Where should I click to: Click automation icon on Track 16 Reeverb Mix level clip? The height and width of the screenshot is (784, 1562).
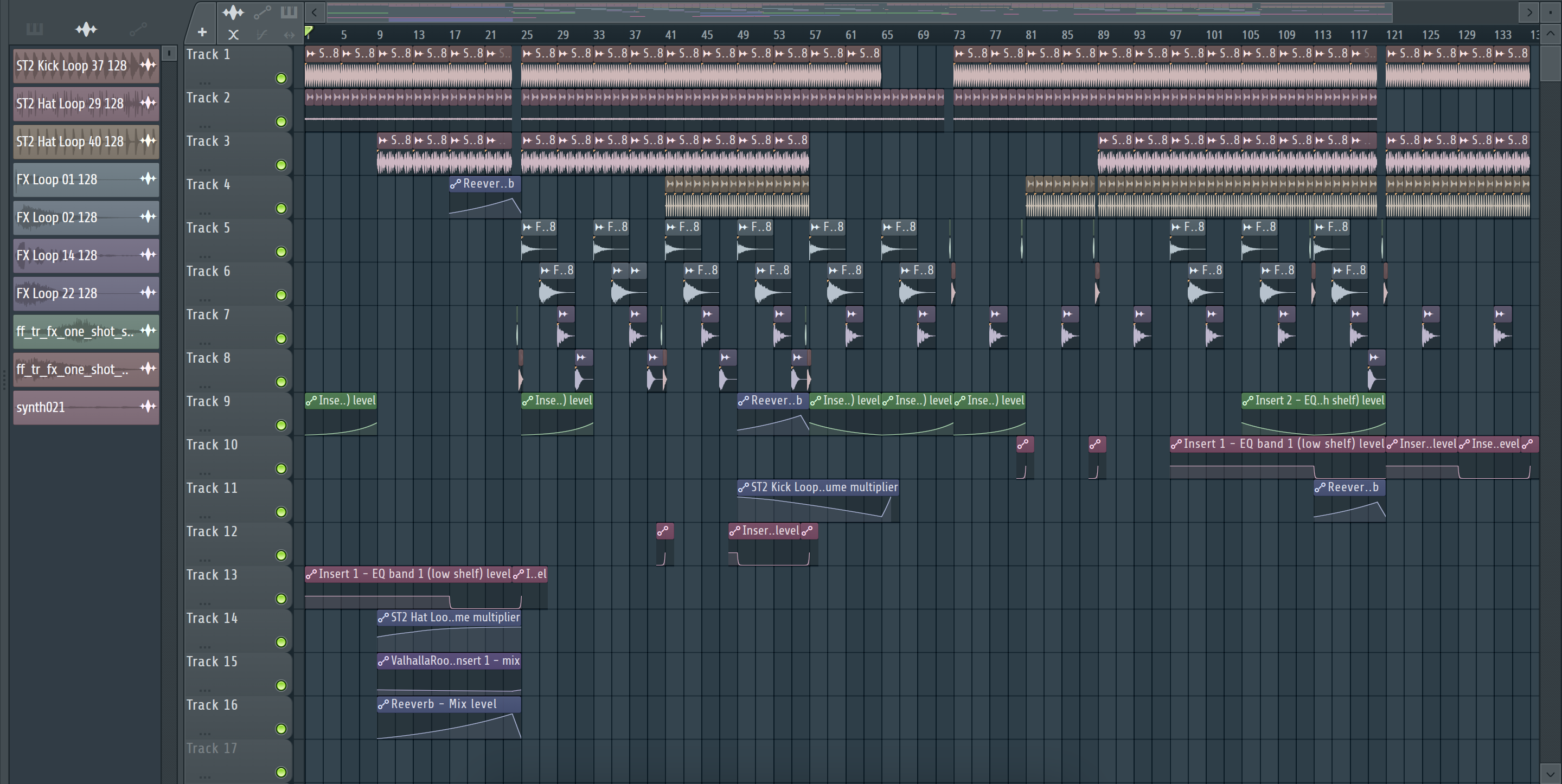click(x=383, y=704)
